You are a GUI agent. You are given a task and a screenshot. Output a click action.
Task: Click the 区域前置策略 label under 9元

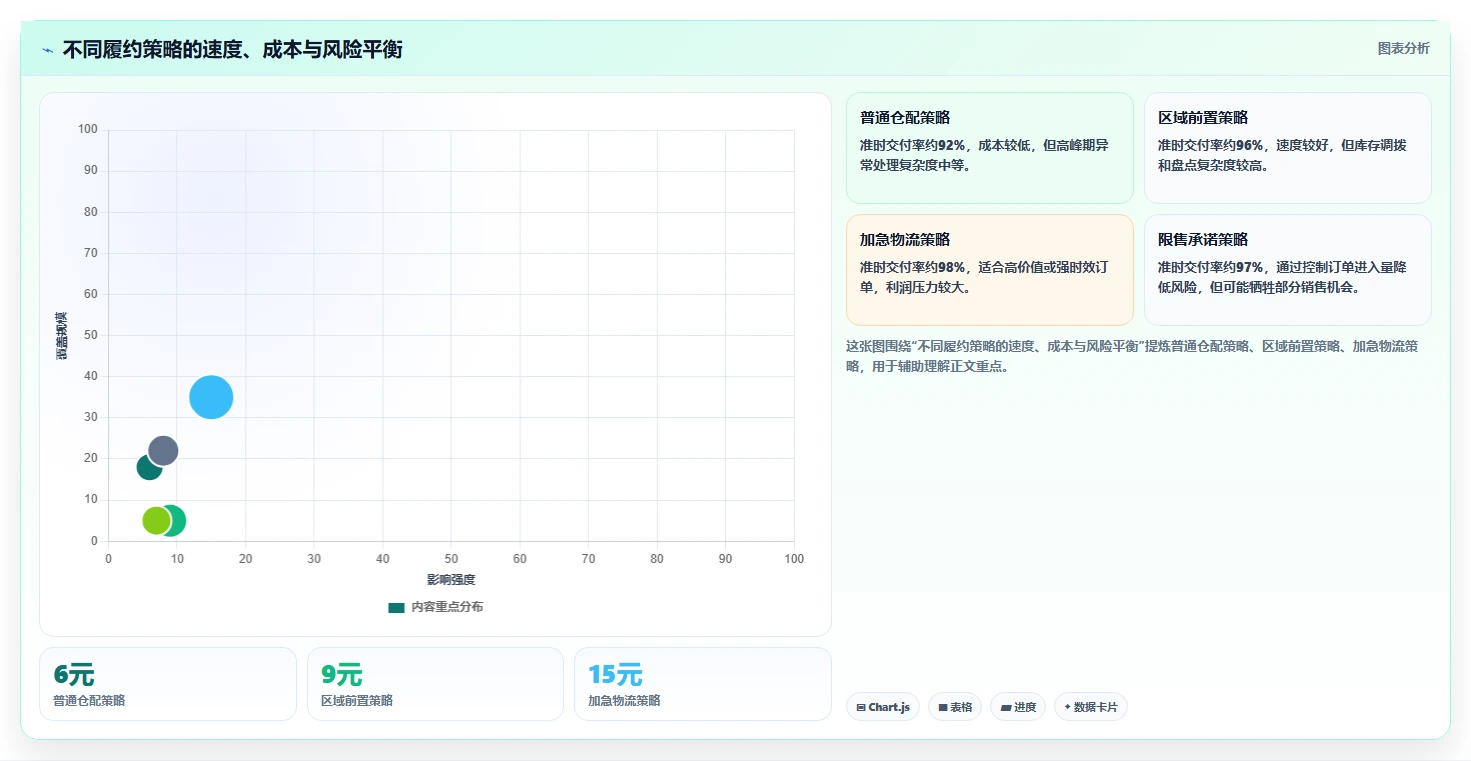357,700
